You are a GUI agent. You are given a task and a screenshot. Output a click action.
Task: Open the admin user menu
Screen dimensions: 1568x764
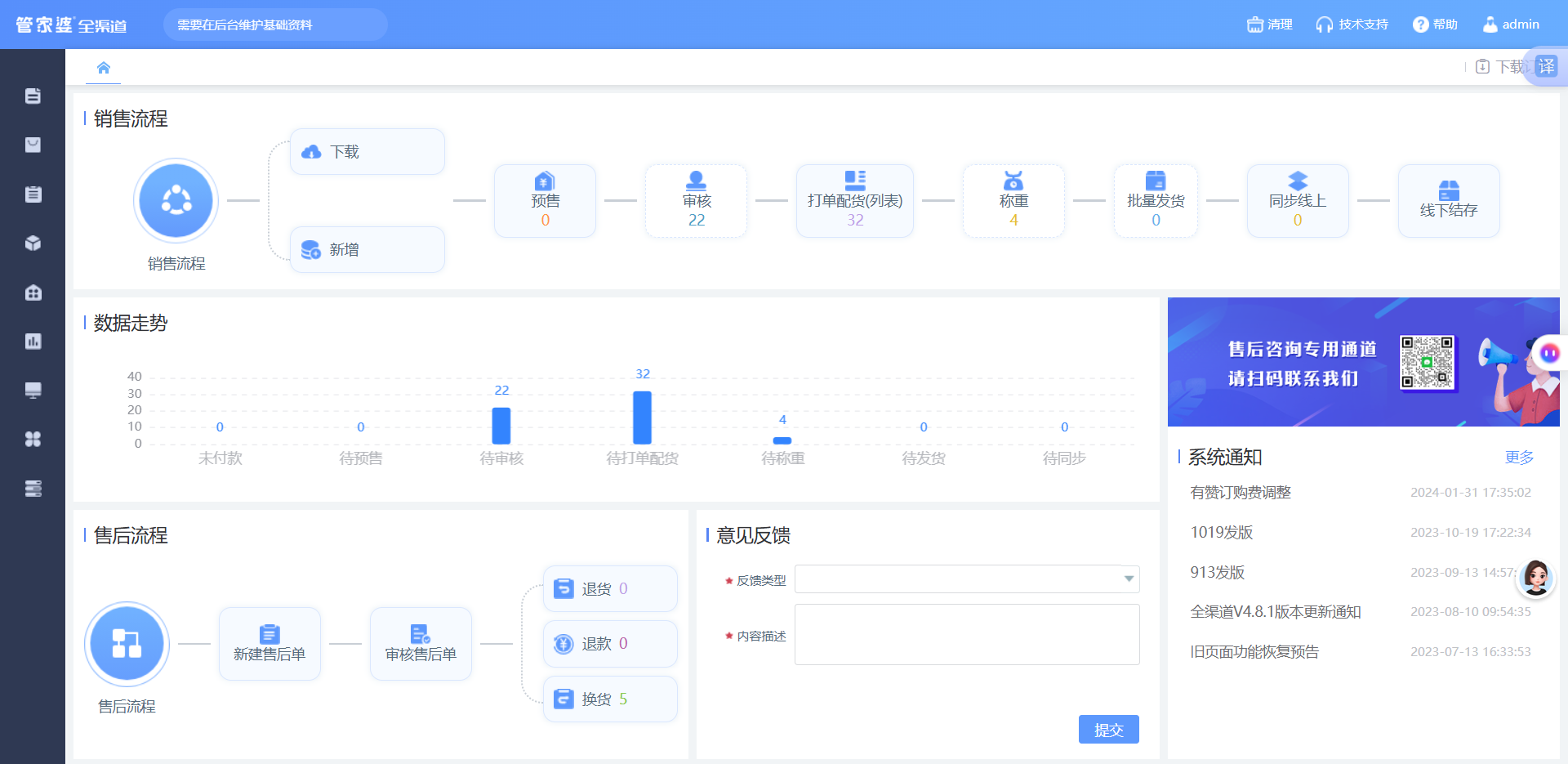(x=1511, y=25)
